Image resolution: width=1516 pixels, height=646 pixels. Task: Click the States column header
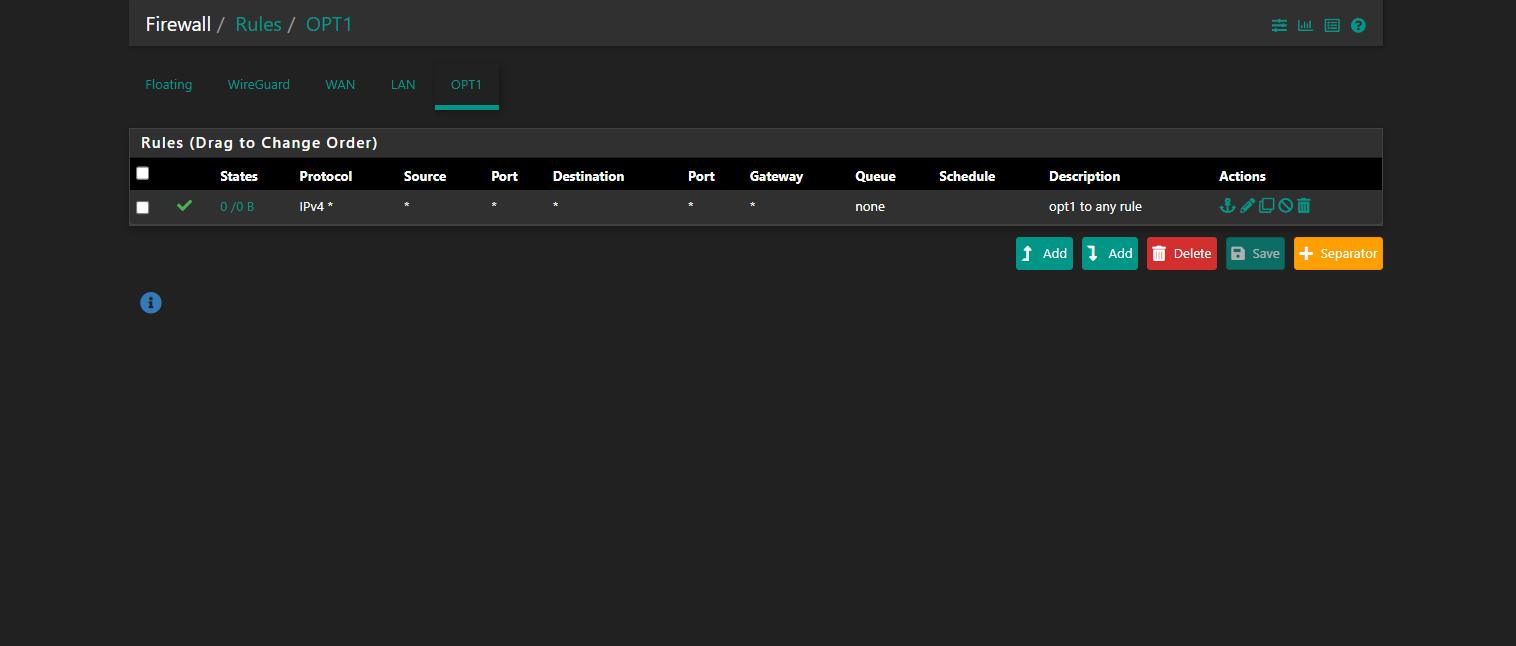tap(239, 176)
